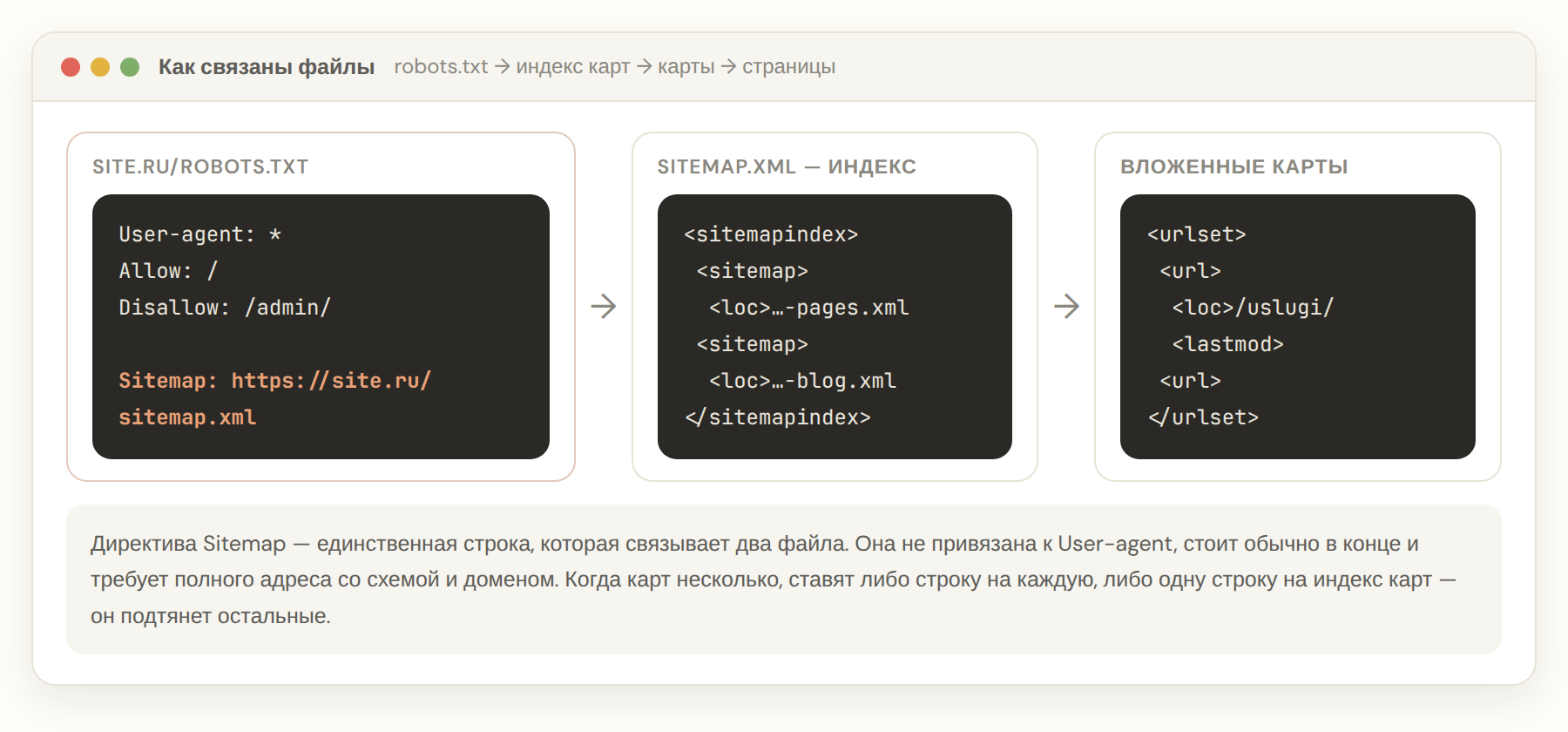Viewport: 1568px width, 732px height.
Task: Click the first '<sitemap>' tag above pages.xml
Action: tap(753, 271)
